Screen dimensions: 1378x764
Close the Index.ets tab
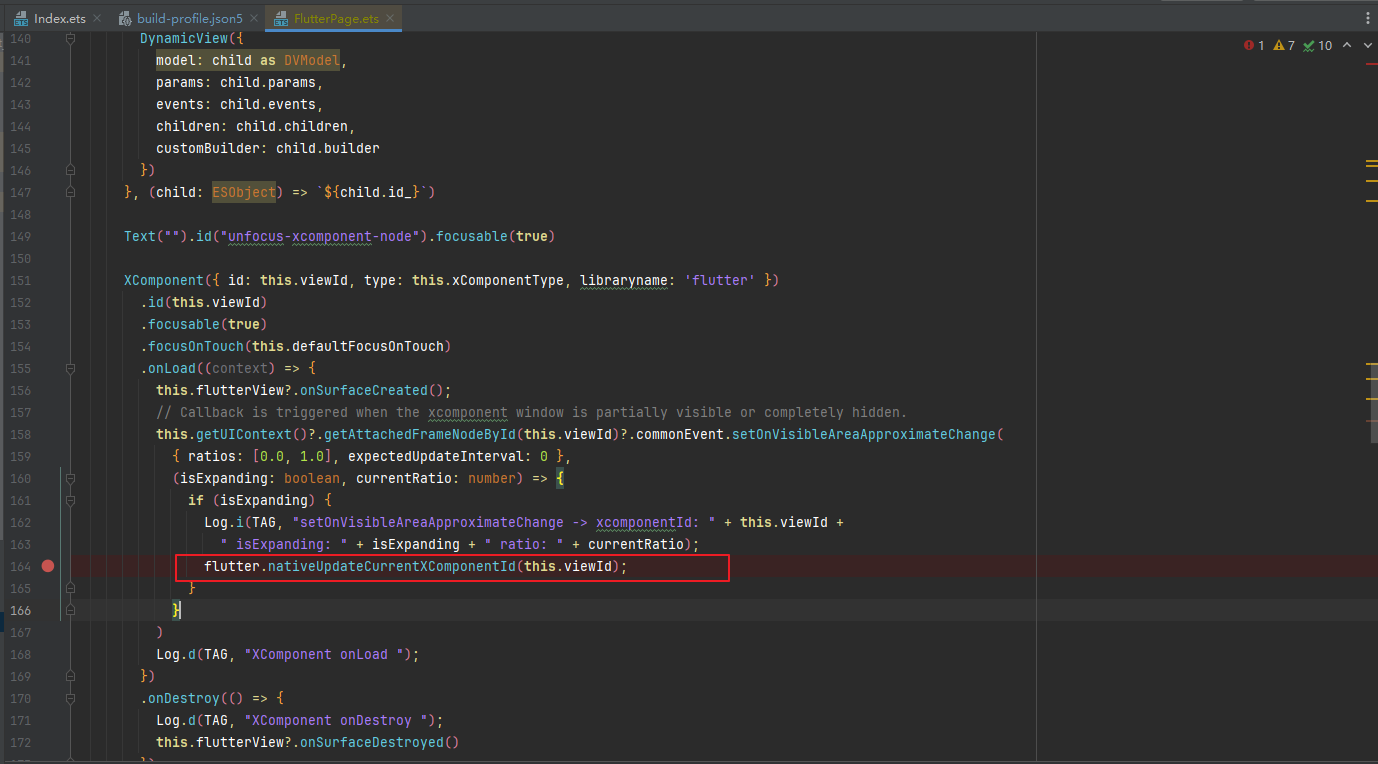pyautogui.click(x=96, y=19)
